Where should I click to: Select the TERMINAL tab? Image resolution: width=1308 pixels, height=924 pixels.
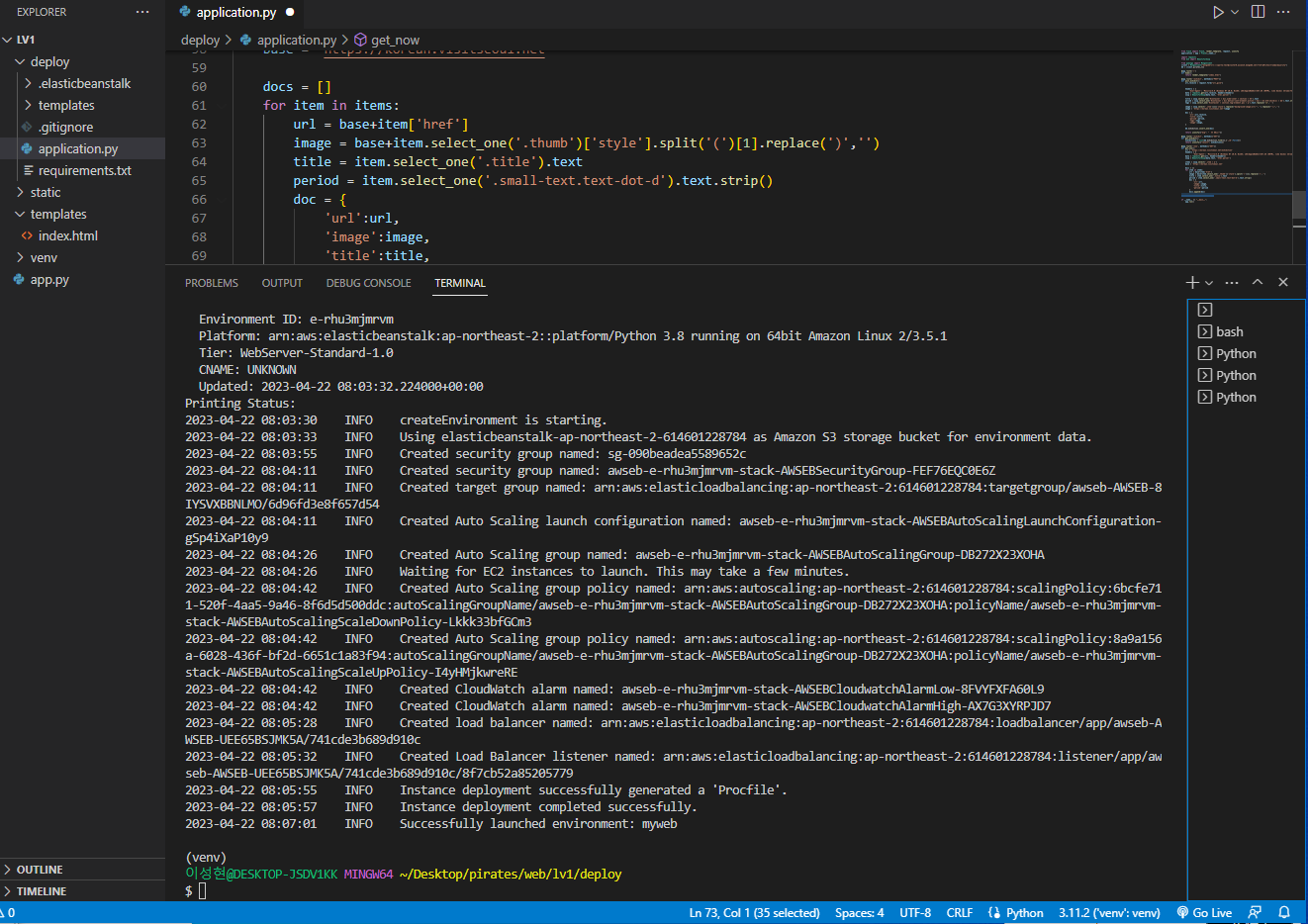point(460,283)
